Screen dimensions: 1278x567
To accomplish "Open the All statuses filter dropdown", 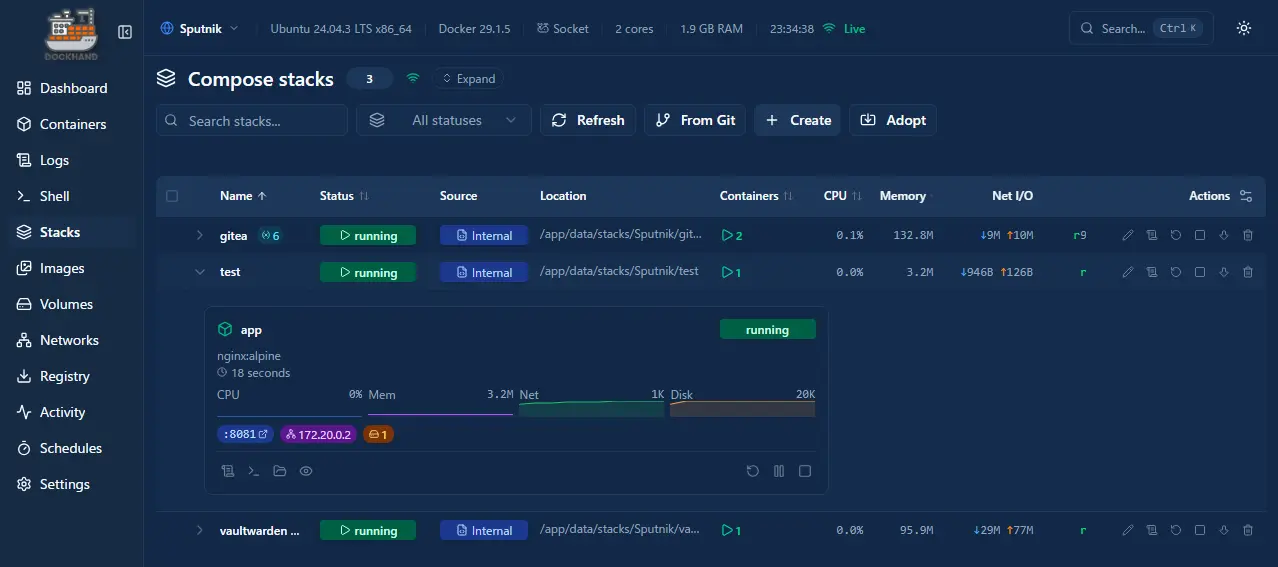I will [444, 120].
